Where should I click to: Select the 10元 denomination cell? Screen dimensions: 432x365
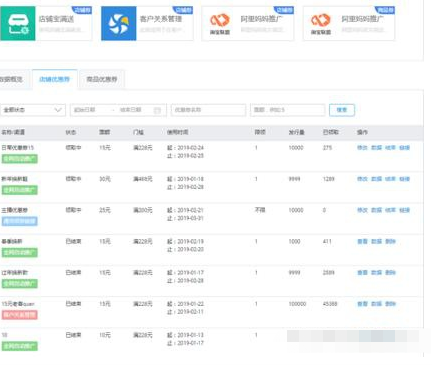105,335
